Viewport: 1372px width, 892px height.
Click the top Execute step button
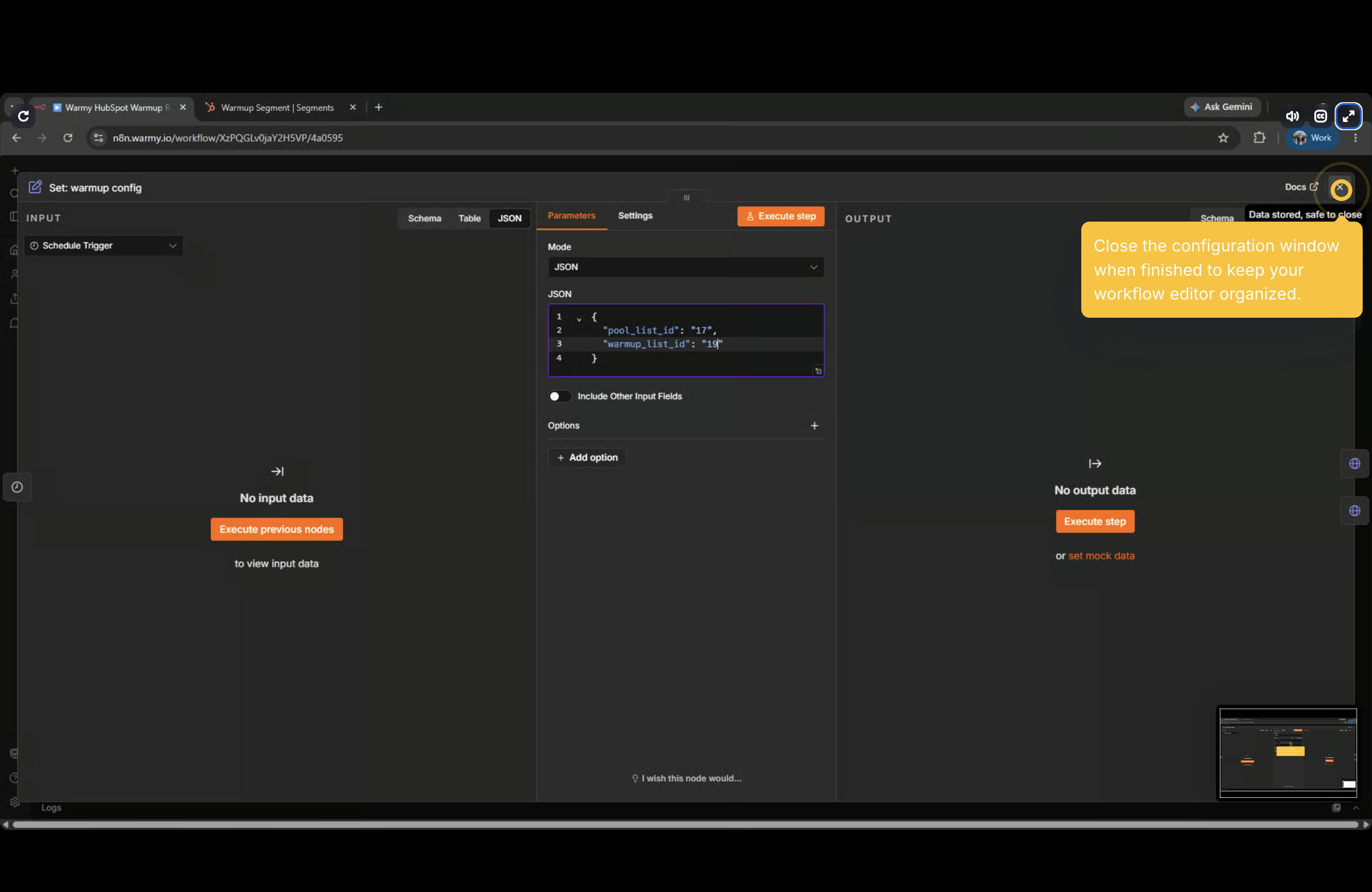coord(781,216)
